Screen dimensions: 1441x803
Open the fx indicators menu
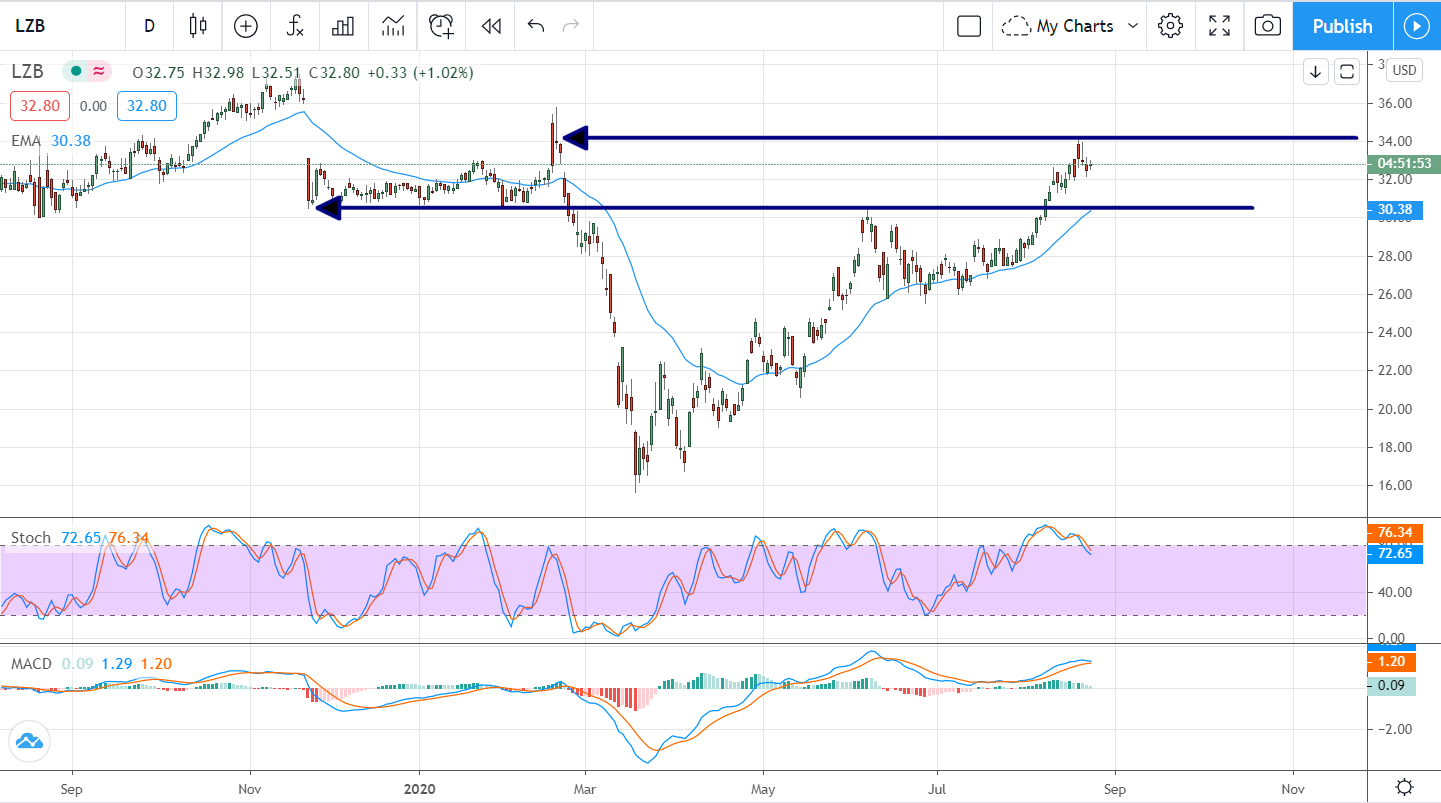click(x=294, y=26)
